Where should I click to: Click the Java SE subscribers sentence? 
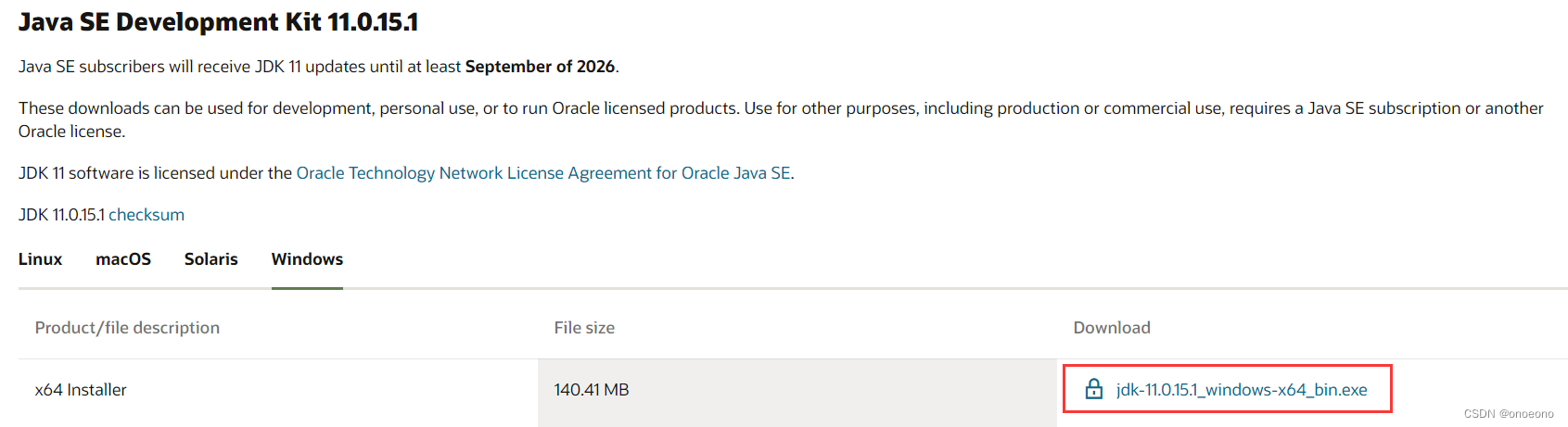[241, 67]
